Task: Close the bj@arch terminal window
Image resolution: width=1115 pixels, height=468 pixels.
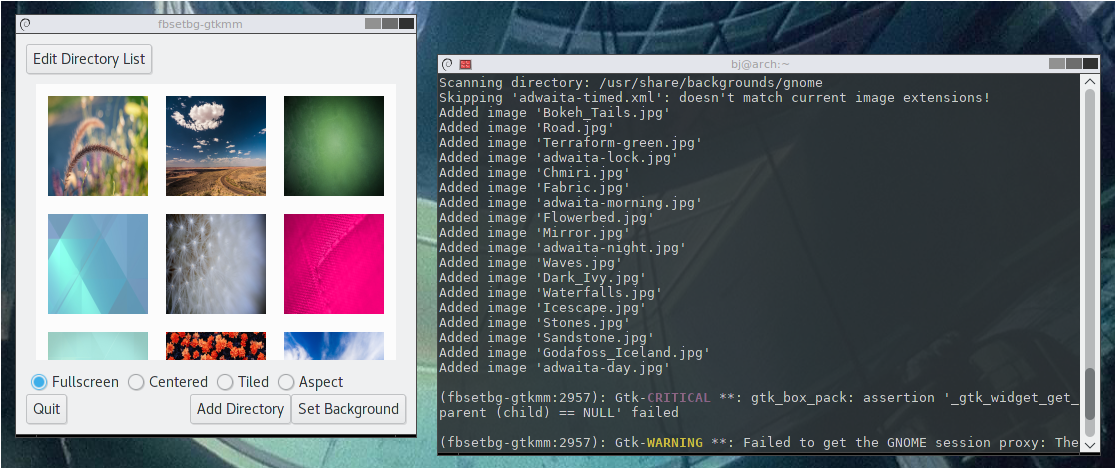Action: (1089, 64)
